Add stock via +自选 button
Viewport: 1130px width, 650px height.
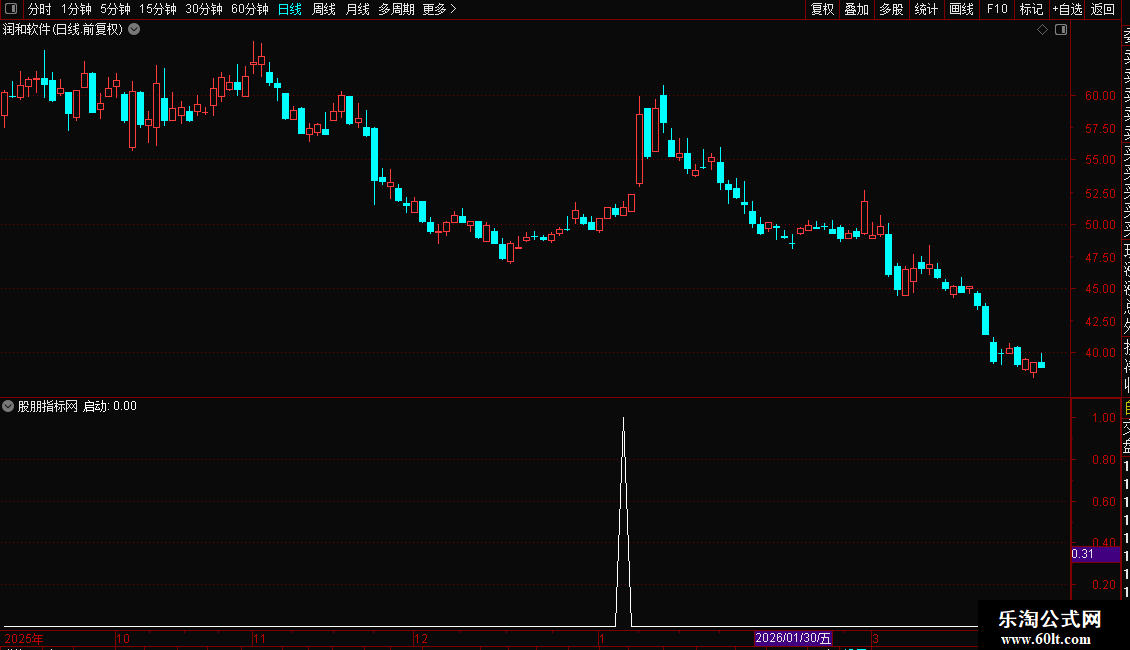[1067, 9]
